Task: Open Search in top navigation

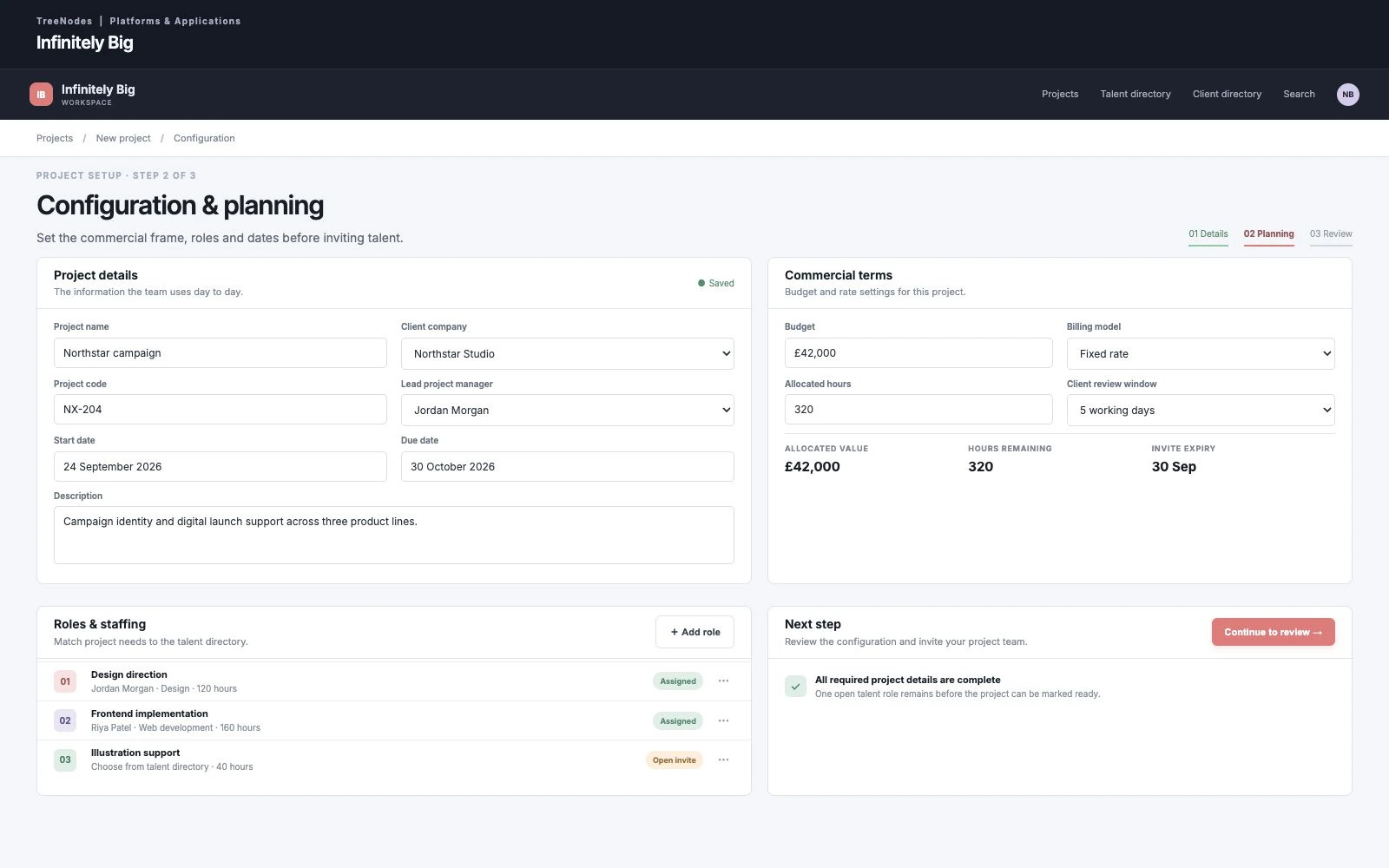Action: pyautogui.click(x=1299, y=94)
